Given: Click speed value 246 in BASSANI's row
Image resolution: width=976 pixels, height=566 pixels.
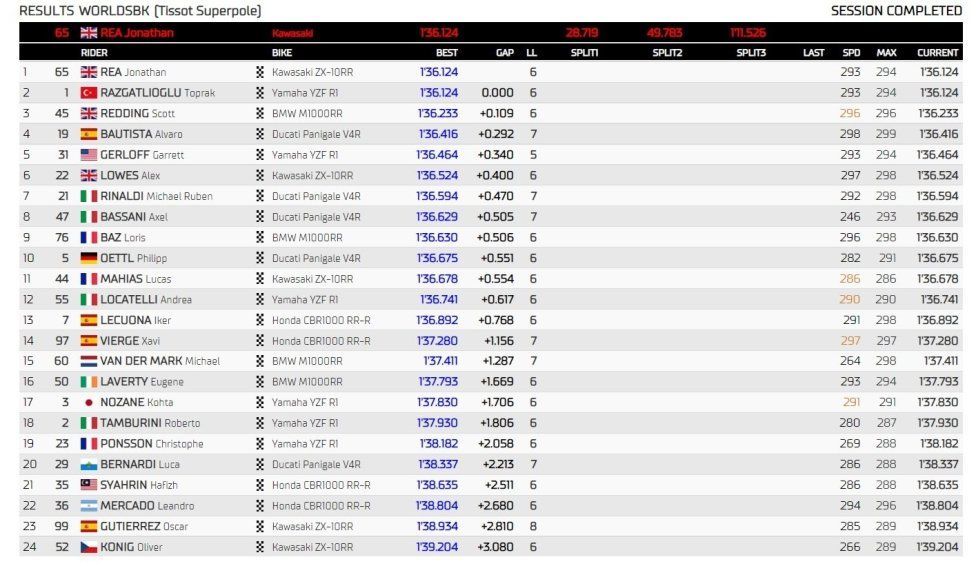Looking at the screenshot, I should [x=850, y=217].
